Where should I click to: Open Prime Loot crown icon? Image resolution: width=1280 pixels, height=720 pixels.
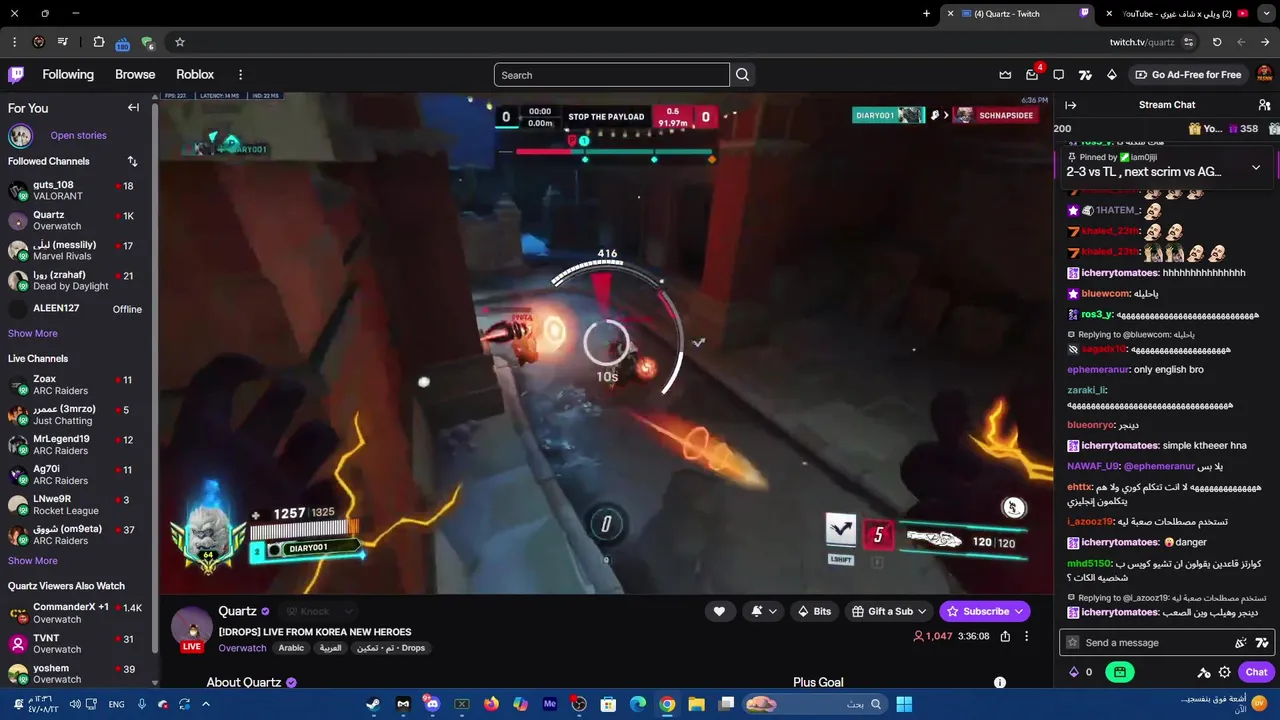pos(1005,75)
